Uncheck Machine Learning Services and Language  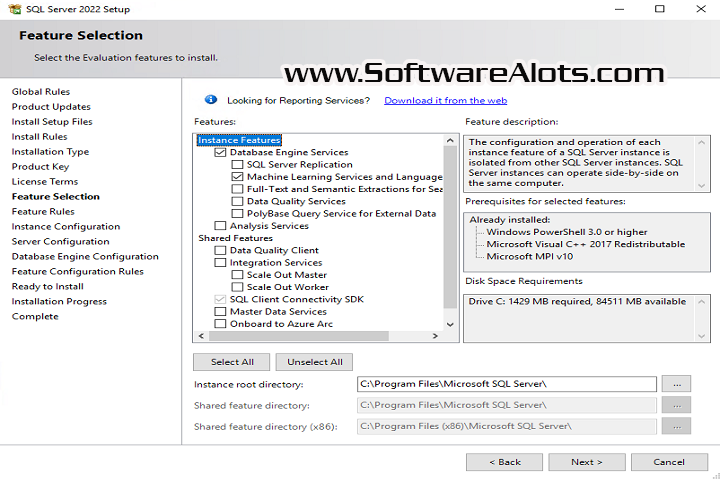pyautogui.click(x=237, y=177)
